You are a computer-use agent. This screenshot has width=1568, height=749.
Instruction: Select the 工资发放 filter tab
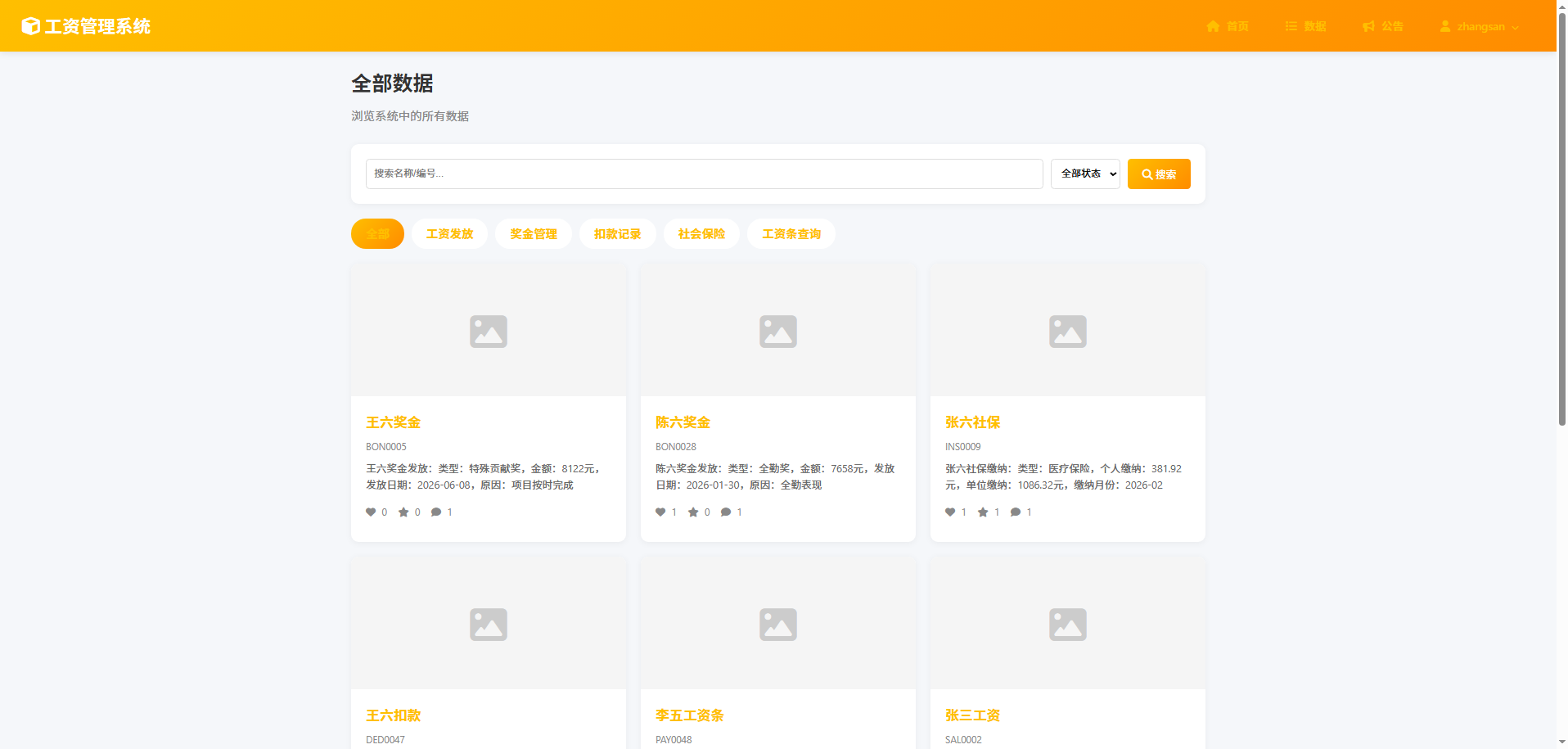pyautogui.click(x=449, y=233)
